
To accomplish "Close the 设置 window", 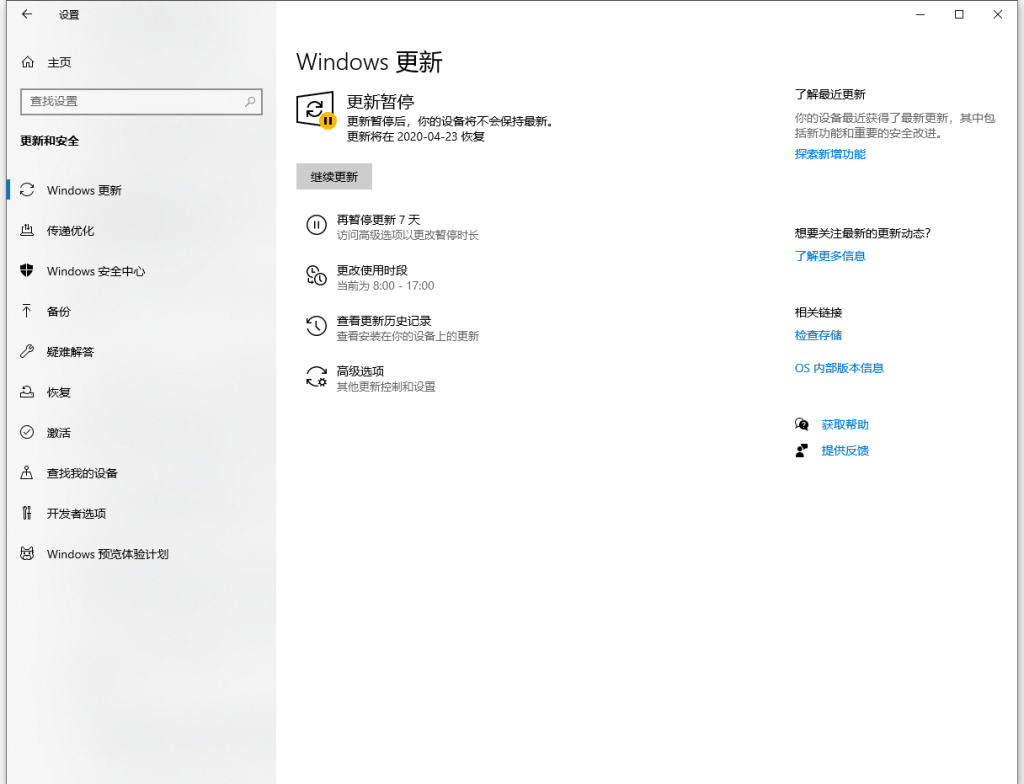I will pos(997,14).
